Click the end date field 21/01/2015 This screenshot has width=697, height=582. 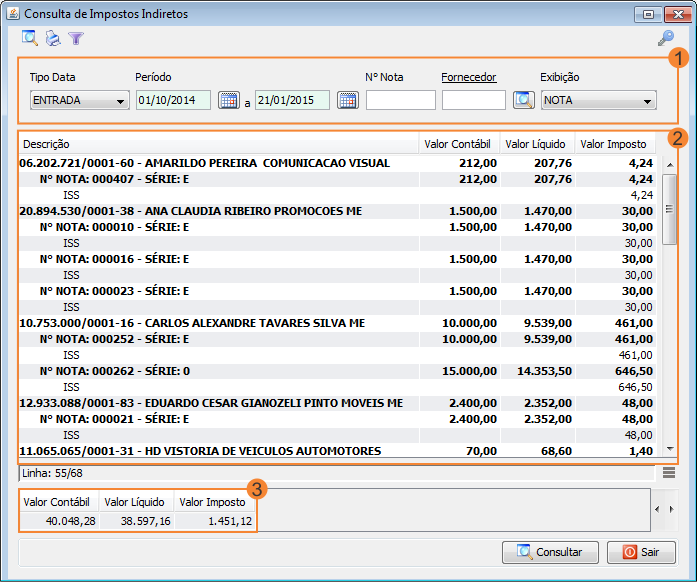[292, 100]
